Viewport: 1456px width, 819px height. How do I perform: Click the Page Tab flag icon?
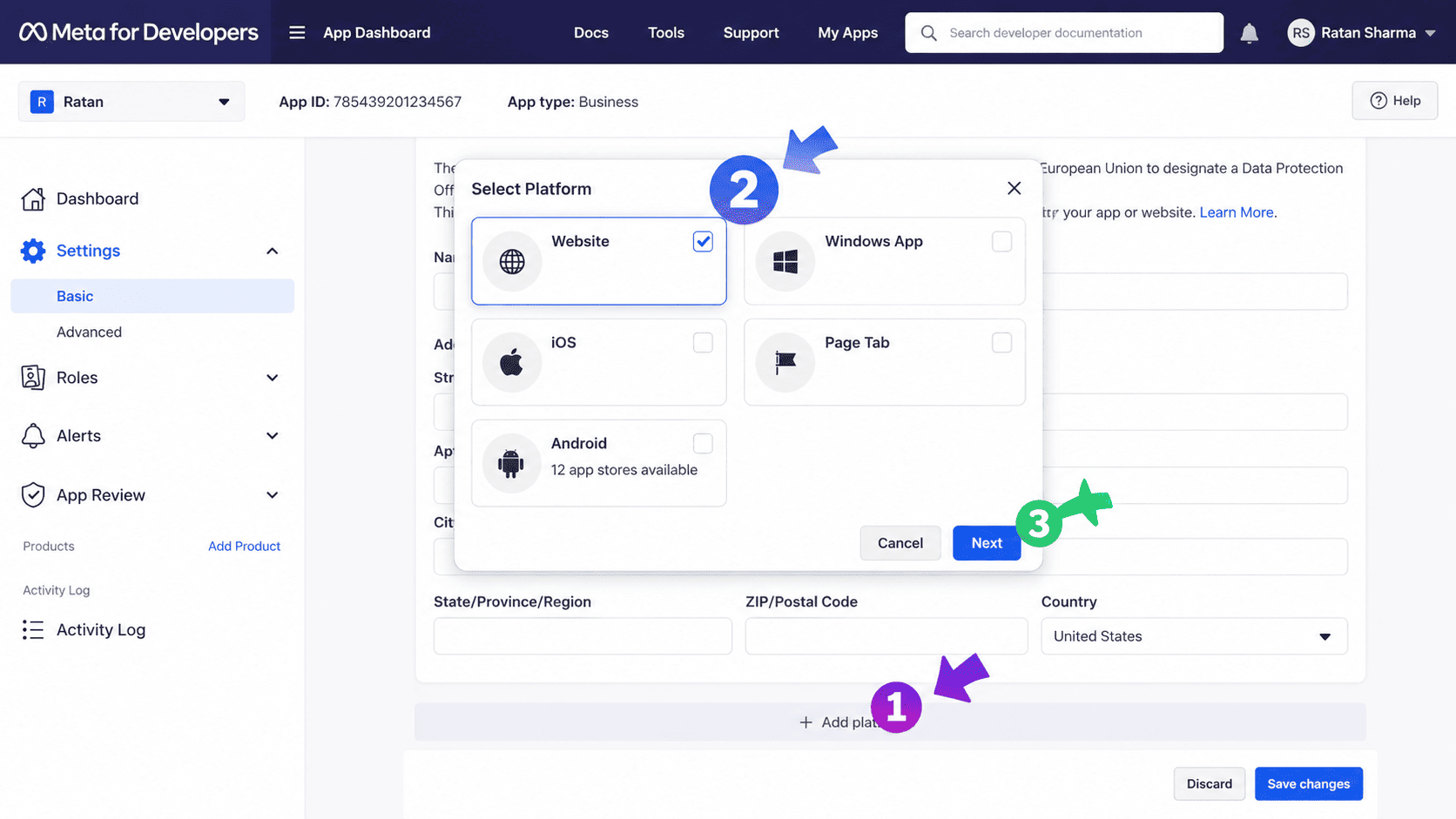pos(785,362)
